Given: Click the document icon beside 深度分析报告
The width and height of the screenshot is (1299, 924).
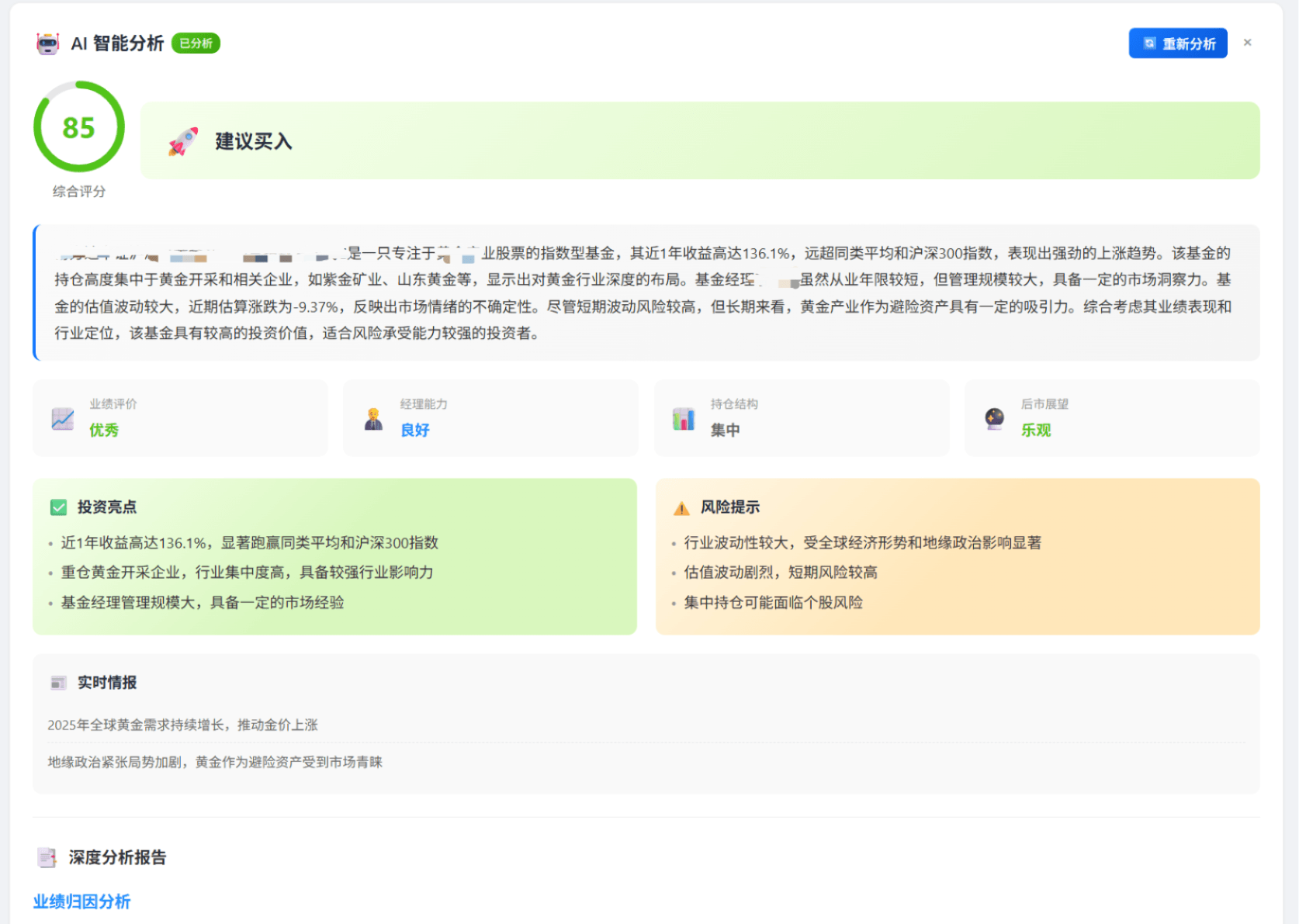Looking at the screenshot, I should 47,857.
